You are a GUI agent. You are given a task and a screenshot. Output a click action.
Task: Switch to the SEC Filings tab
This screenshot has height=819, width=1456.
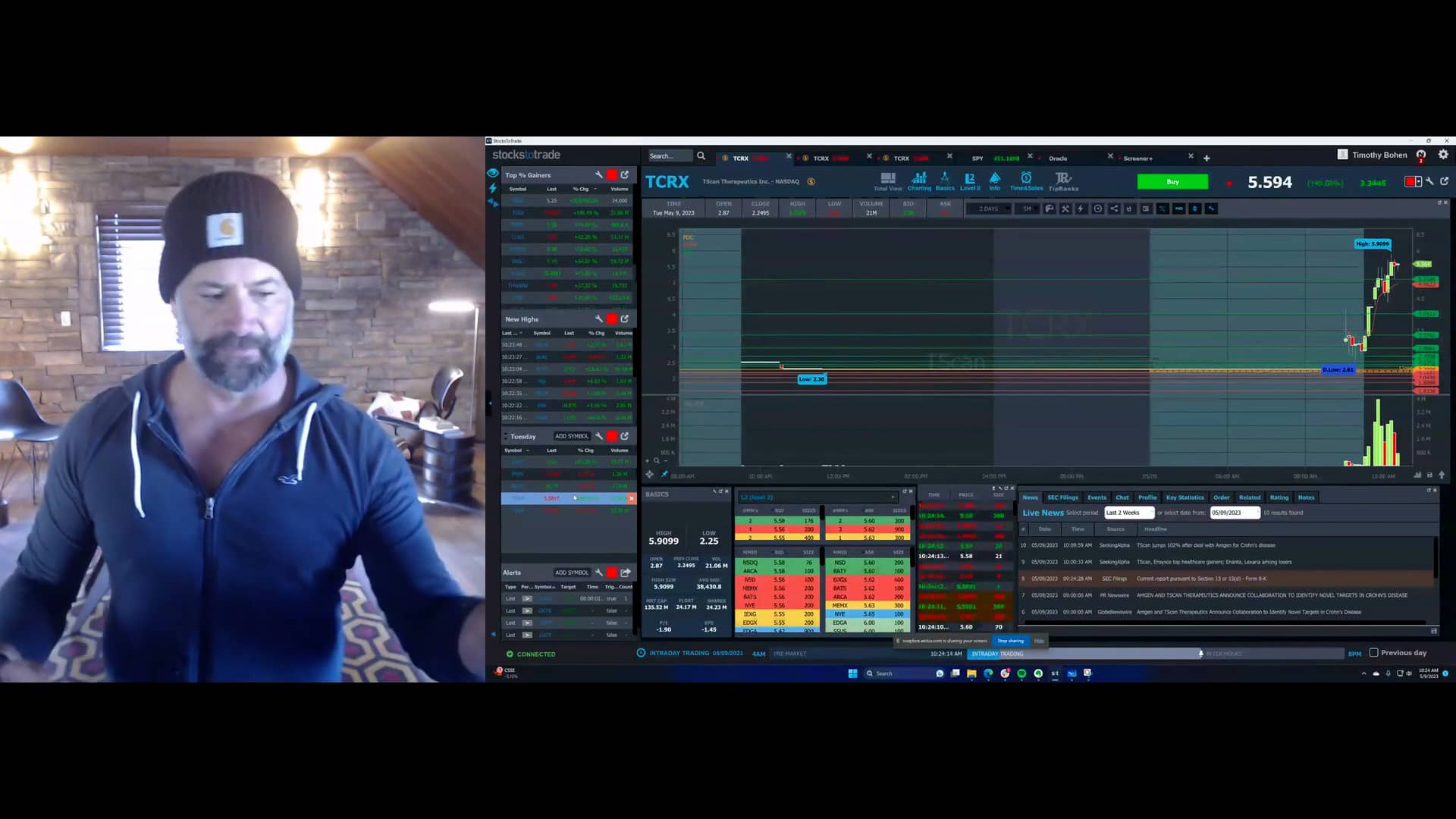pyautogui.click(x=1062, y=497)
